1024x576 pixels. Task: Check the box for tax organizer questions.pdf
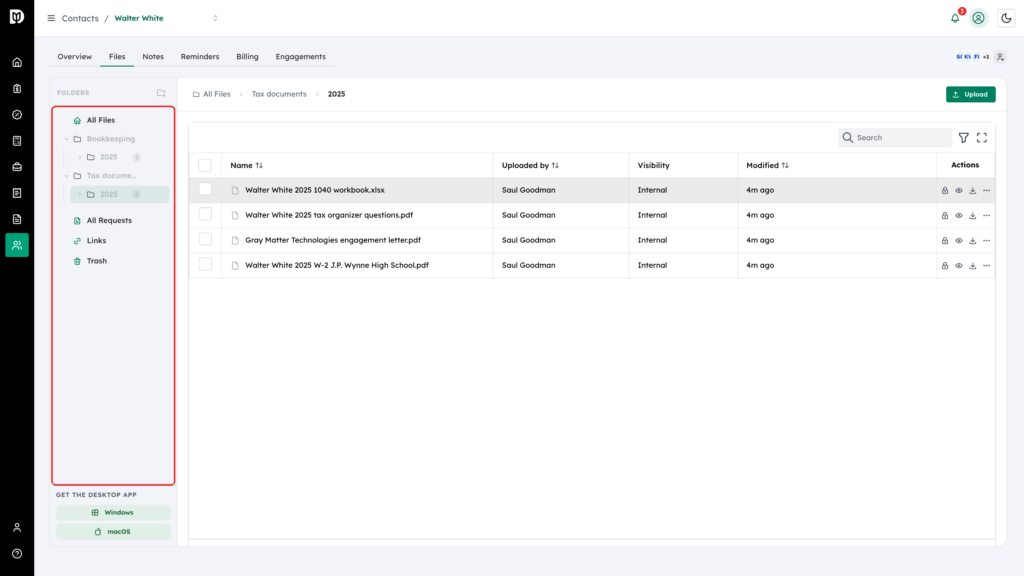click(205, 214)
